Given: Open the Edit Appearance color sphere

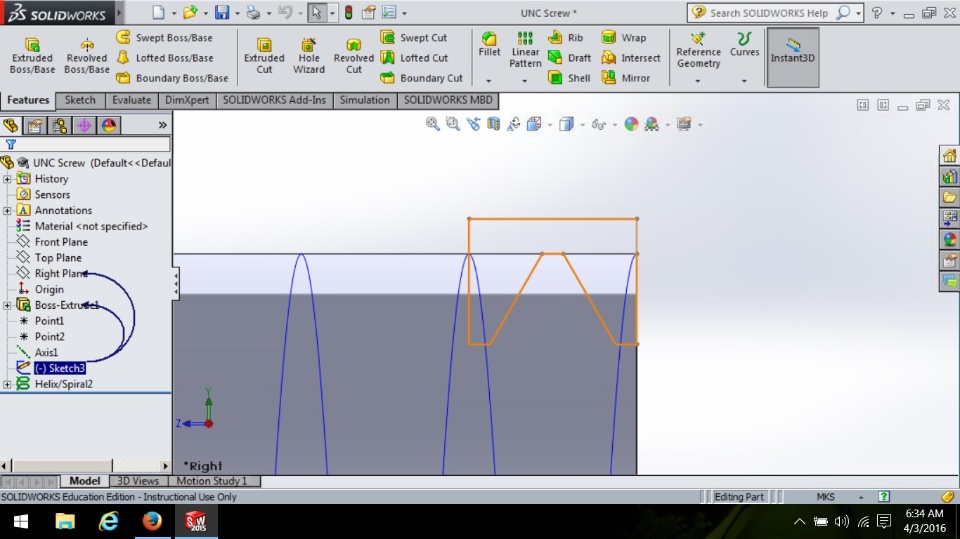Looking at the screenshot, I should (631, 124).
